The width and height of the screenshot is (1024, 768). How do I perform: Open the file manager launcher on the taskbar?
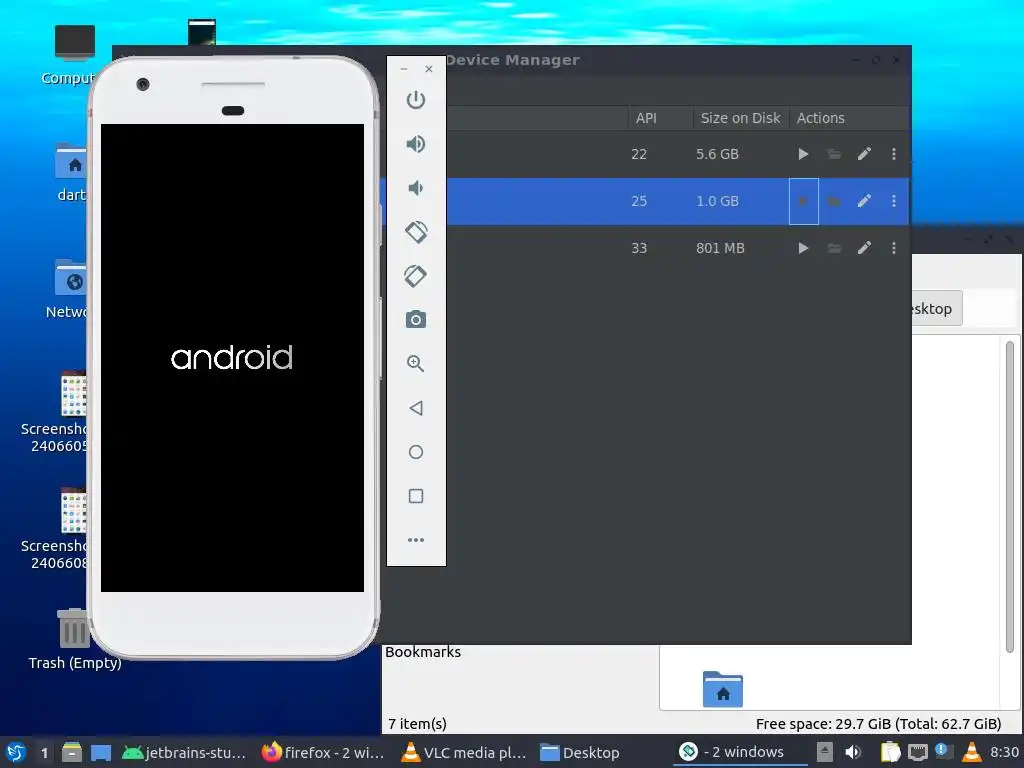[x=72, y=752]
